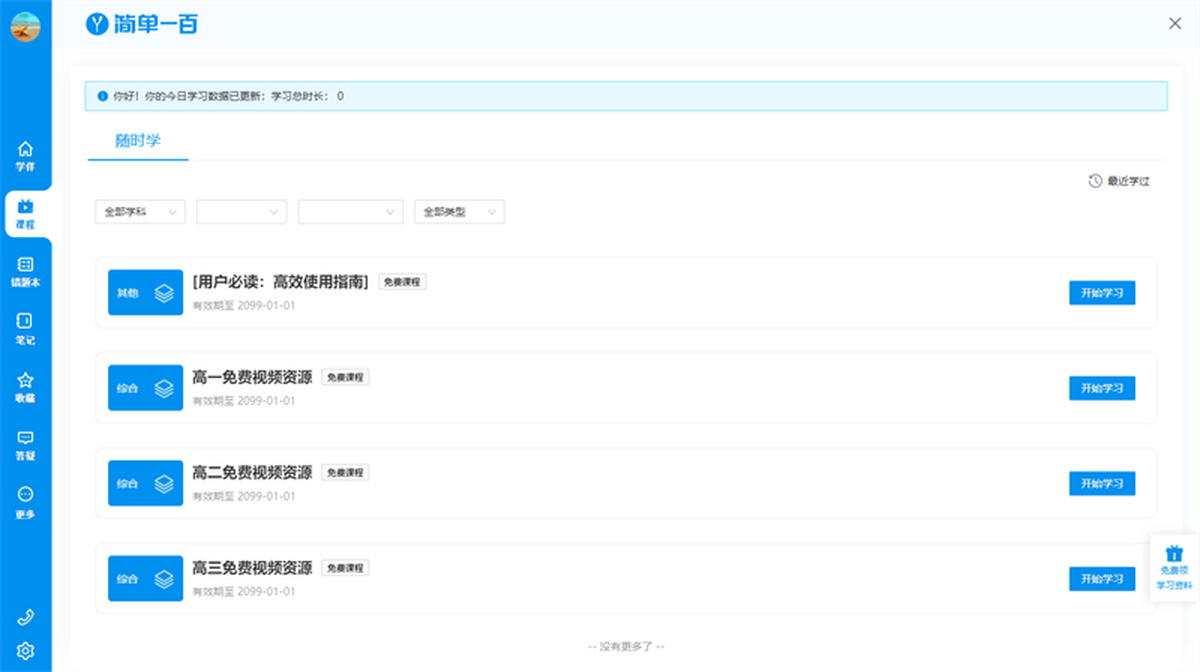This screenshot has height=672, width=1200.
Task: Select the 随时学 tab
Action: [138, 141]
